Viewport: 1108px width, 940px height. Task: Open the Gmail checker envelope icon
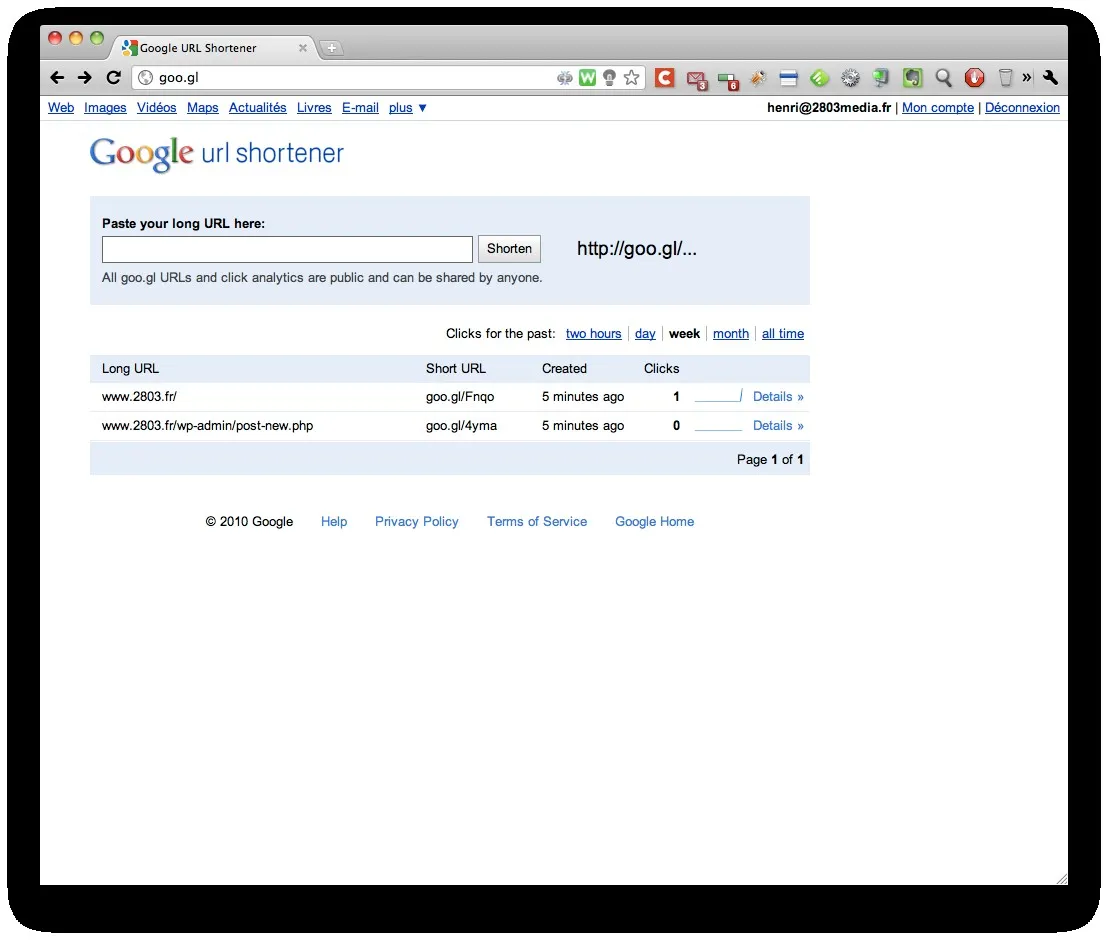coord(696,79)
